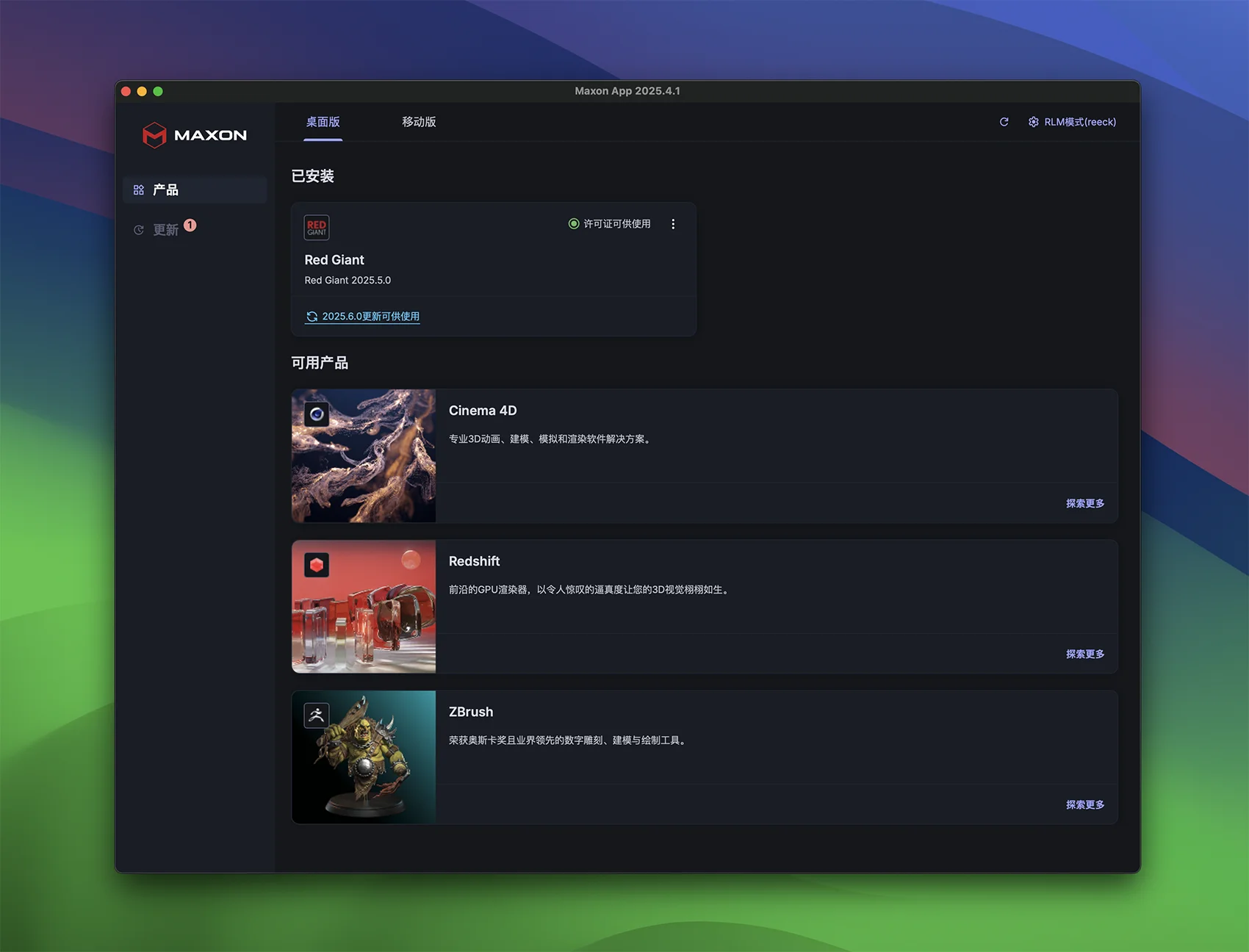Click the Cinema 4D description text
Image resolution: width=1249 pixels, height=952 pixels.
tap(551, 439)
